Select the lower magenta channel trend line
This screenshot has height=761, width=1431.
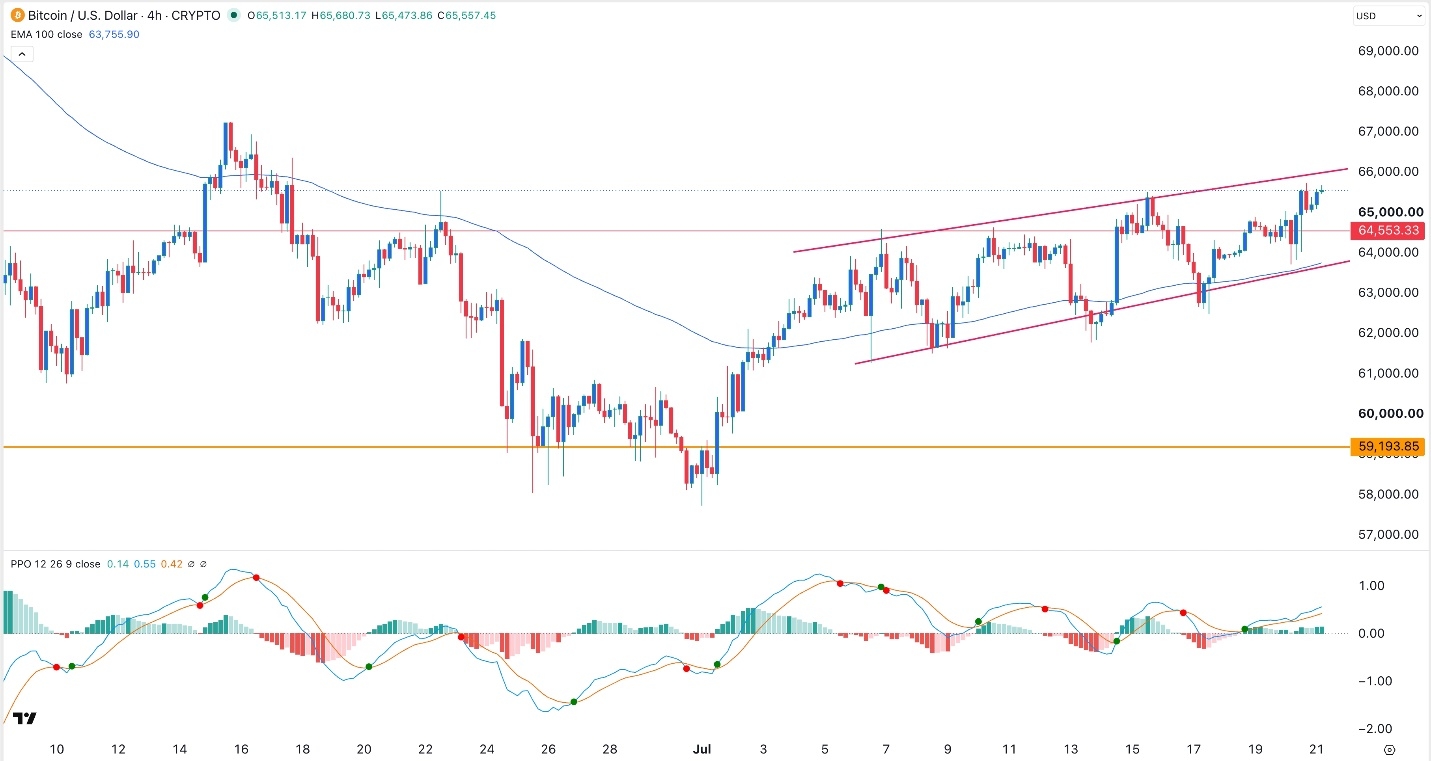(x=1100, y=312)
